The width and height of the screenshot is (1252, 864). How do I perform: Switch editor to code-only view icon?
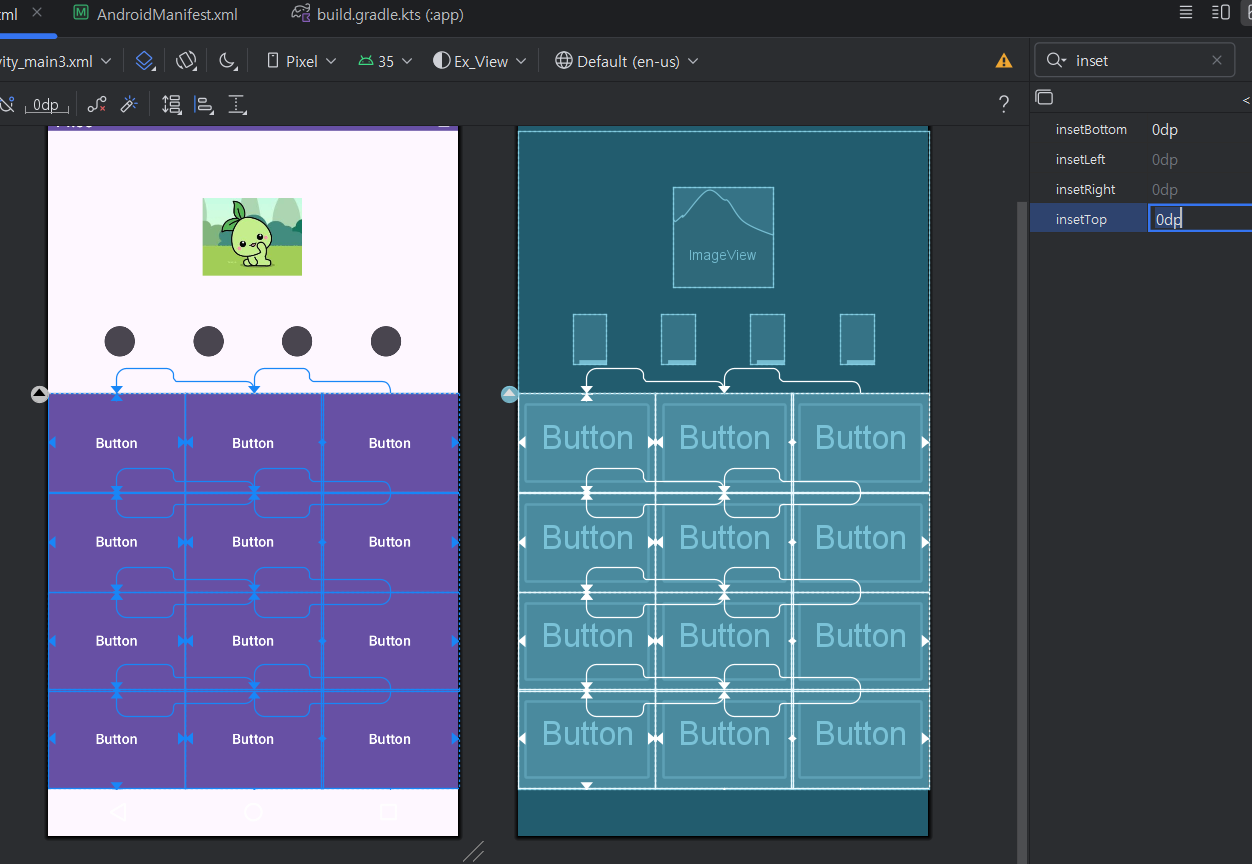click(1185, 12)
